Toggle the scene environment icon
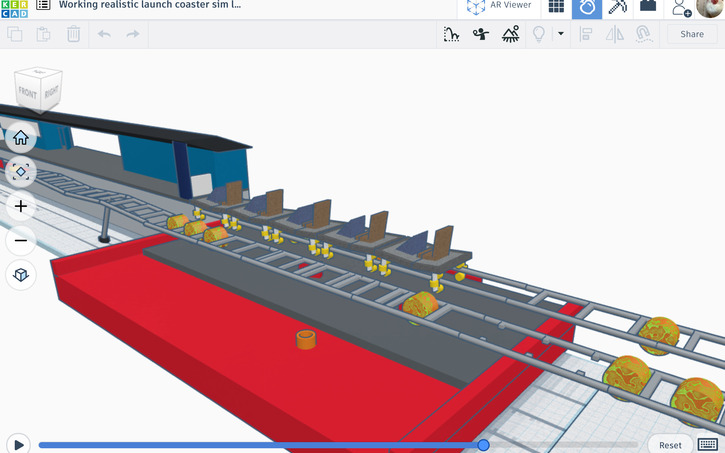 (510, 34)
